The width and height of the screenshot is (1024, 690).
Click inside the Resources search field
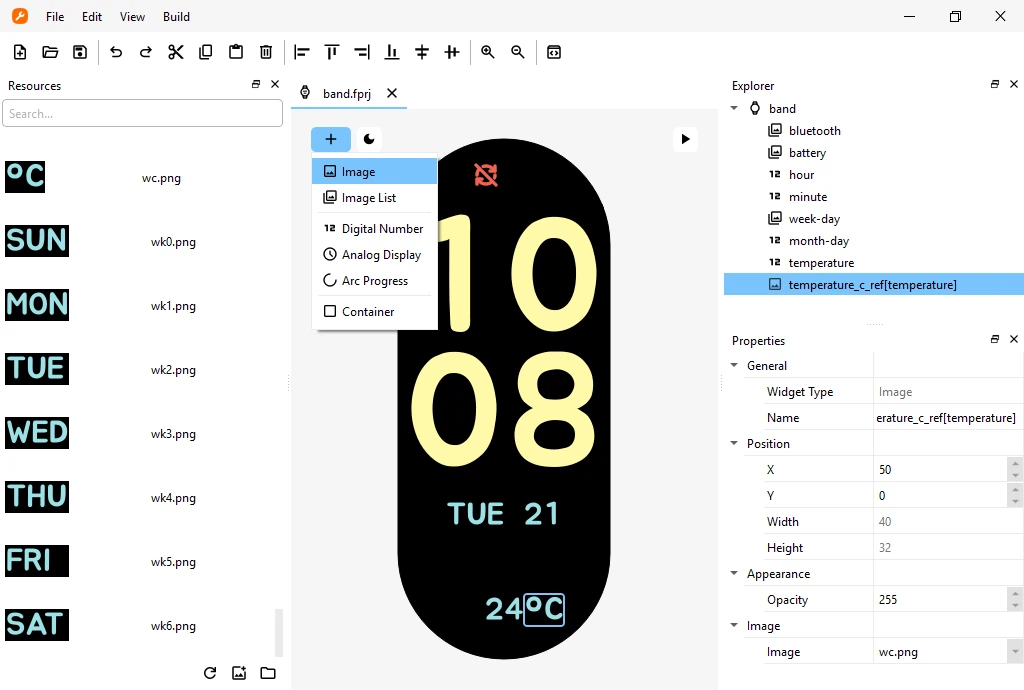(x=142, y=113)
